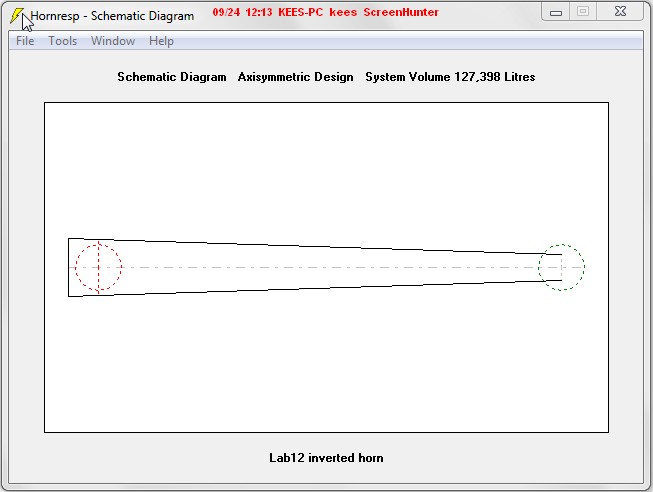Image resolution: width=653 pixels, height=492 pixels.
Task: Click the disabled maximize button
Action: pos(583,11)
